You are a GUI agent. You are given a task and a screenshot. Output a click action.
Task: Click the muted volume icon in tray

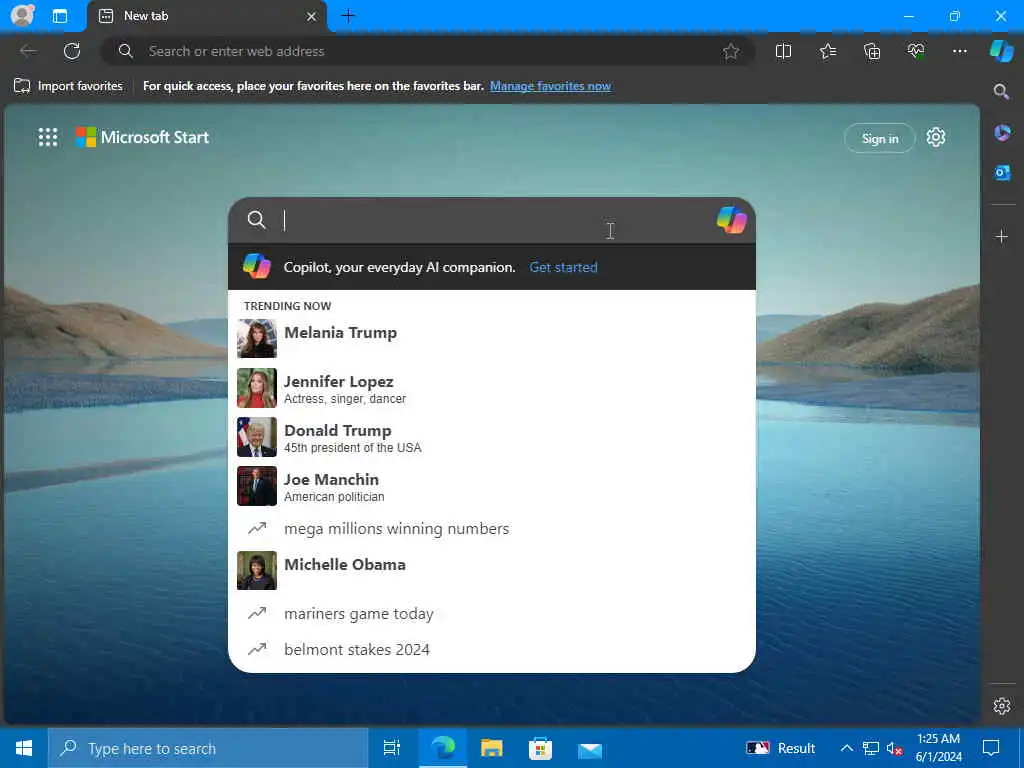[x=894, y=748]
